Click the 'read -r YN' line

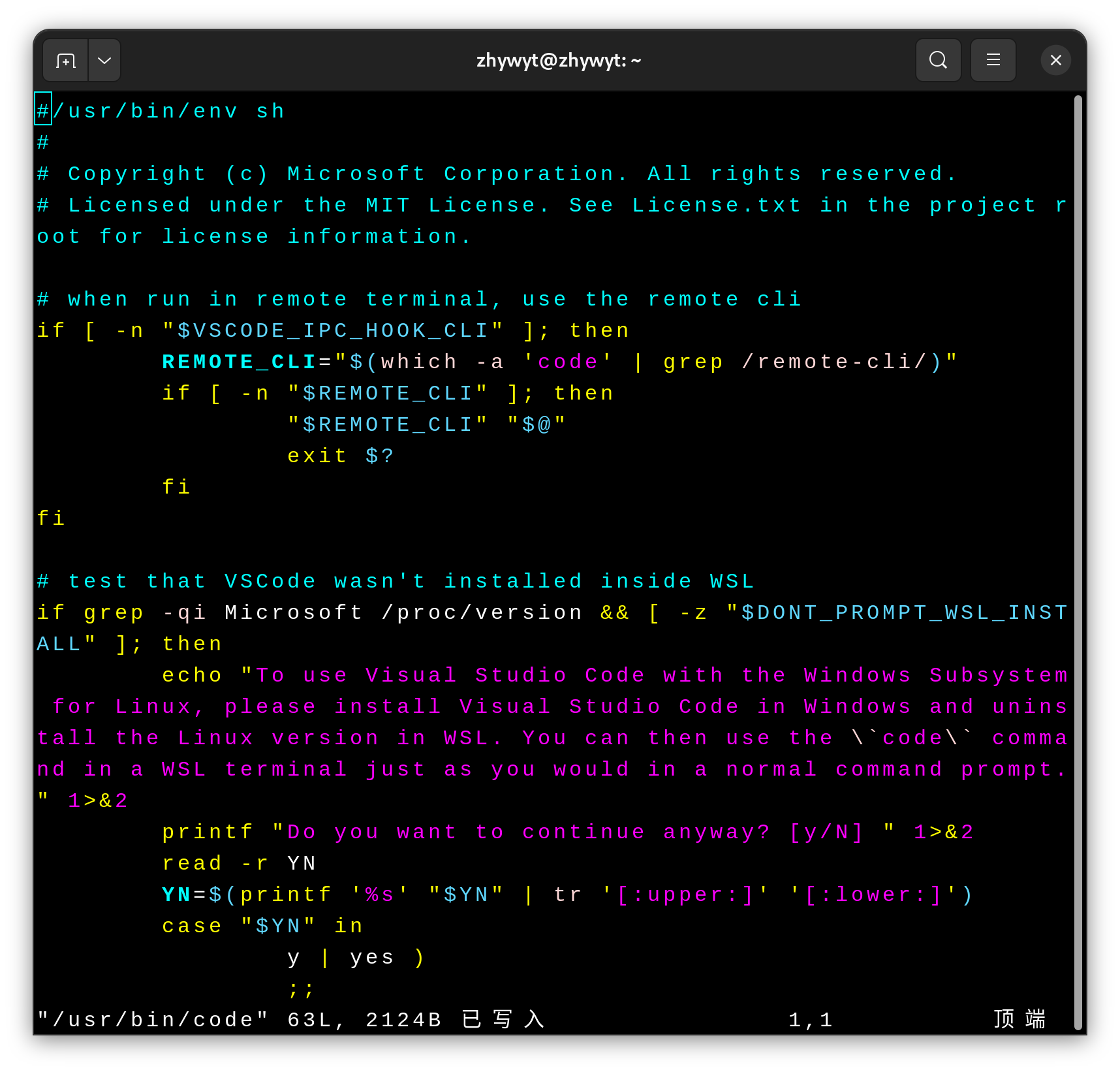[239, 863]
